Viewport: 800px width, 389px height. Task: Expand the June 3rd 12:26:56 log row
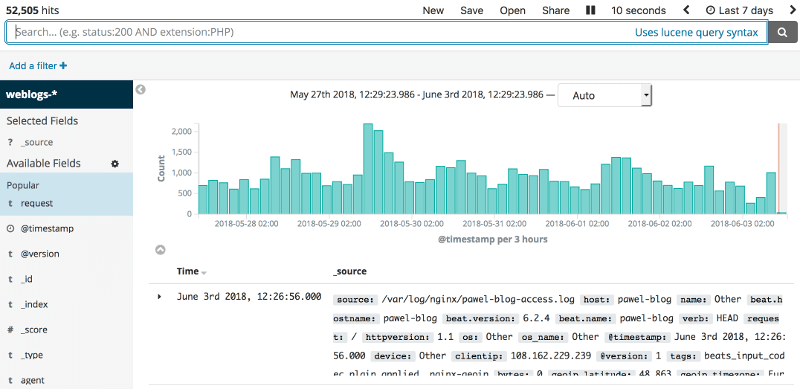click(x=159, y=297)
